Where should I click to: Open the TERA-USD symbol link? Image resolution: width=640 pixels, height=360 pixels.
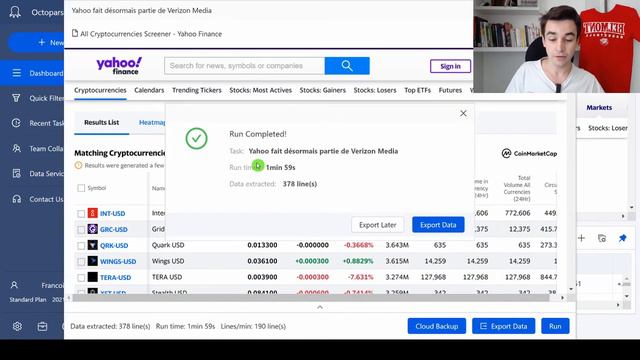tap(116, 277)
